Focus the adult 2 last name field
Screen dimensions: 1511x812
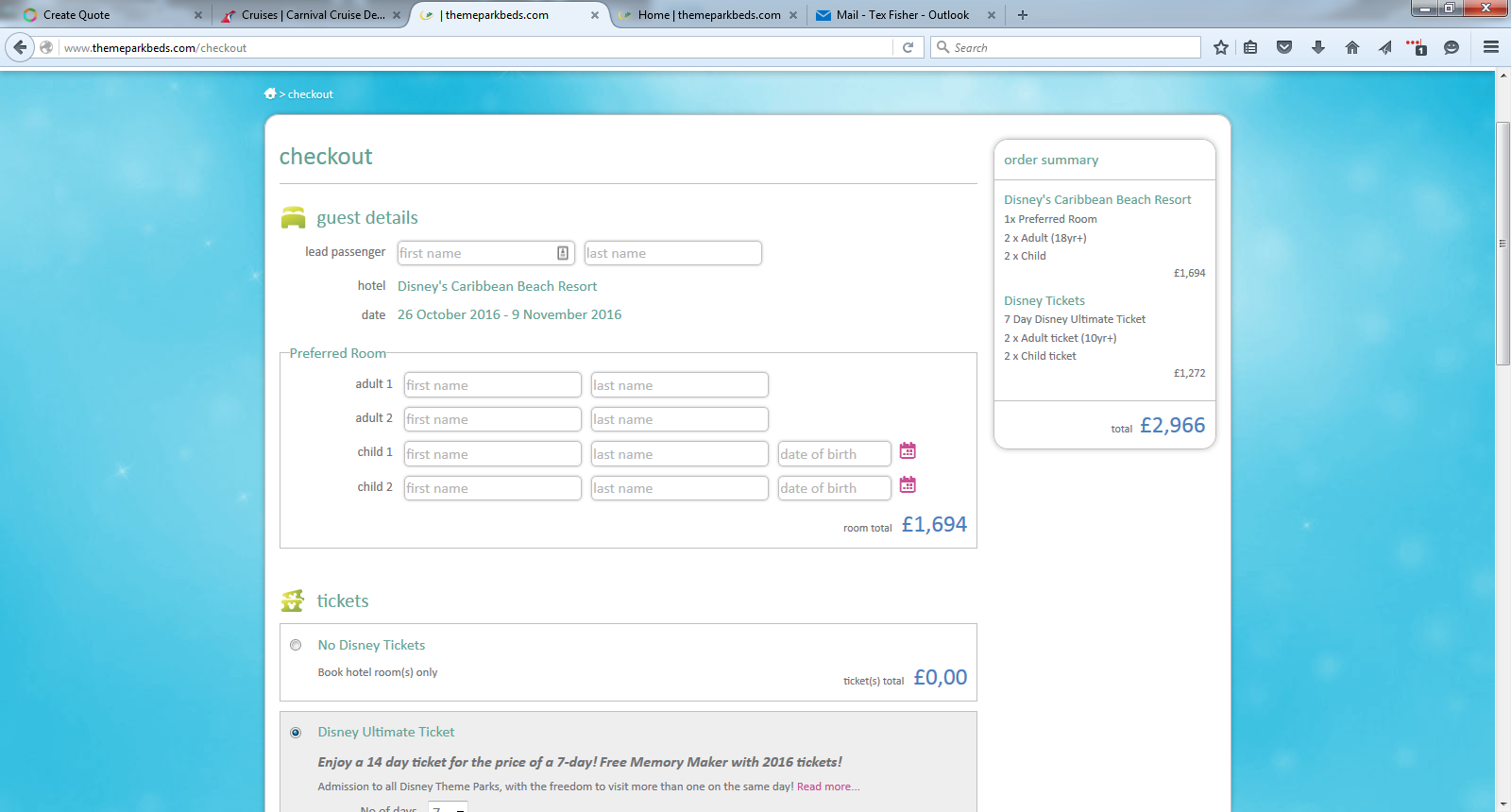[679, 419]
